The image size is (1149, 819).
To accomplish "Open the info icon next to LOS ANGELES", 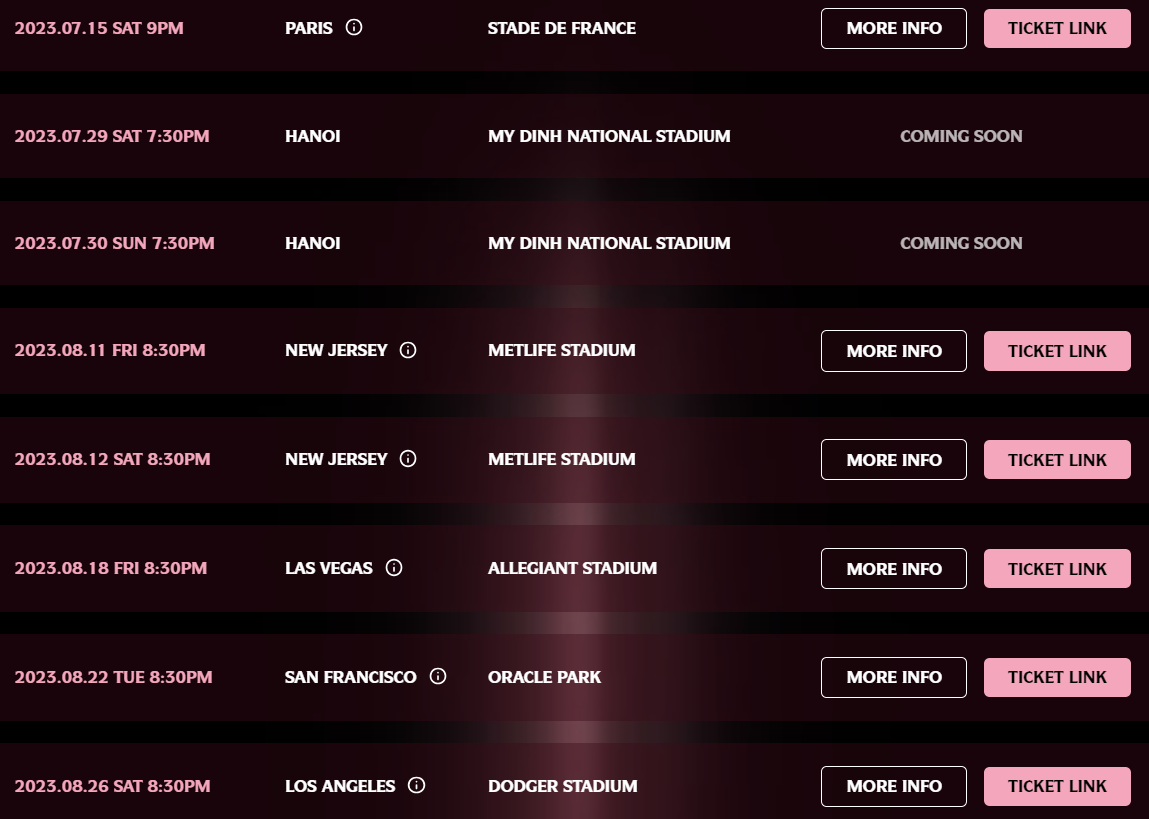I will click(416, 785).
